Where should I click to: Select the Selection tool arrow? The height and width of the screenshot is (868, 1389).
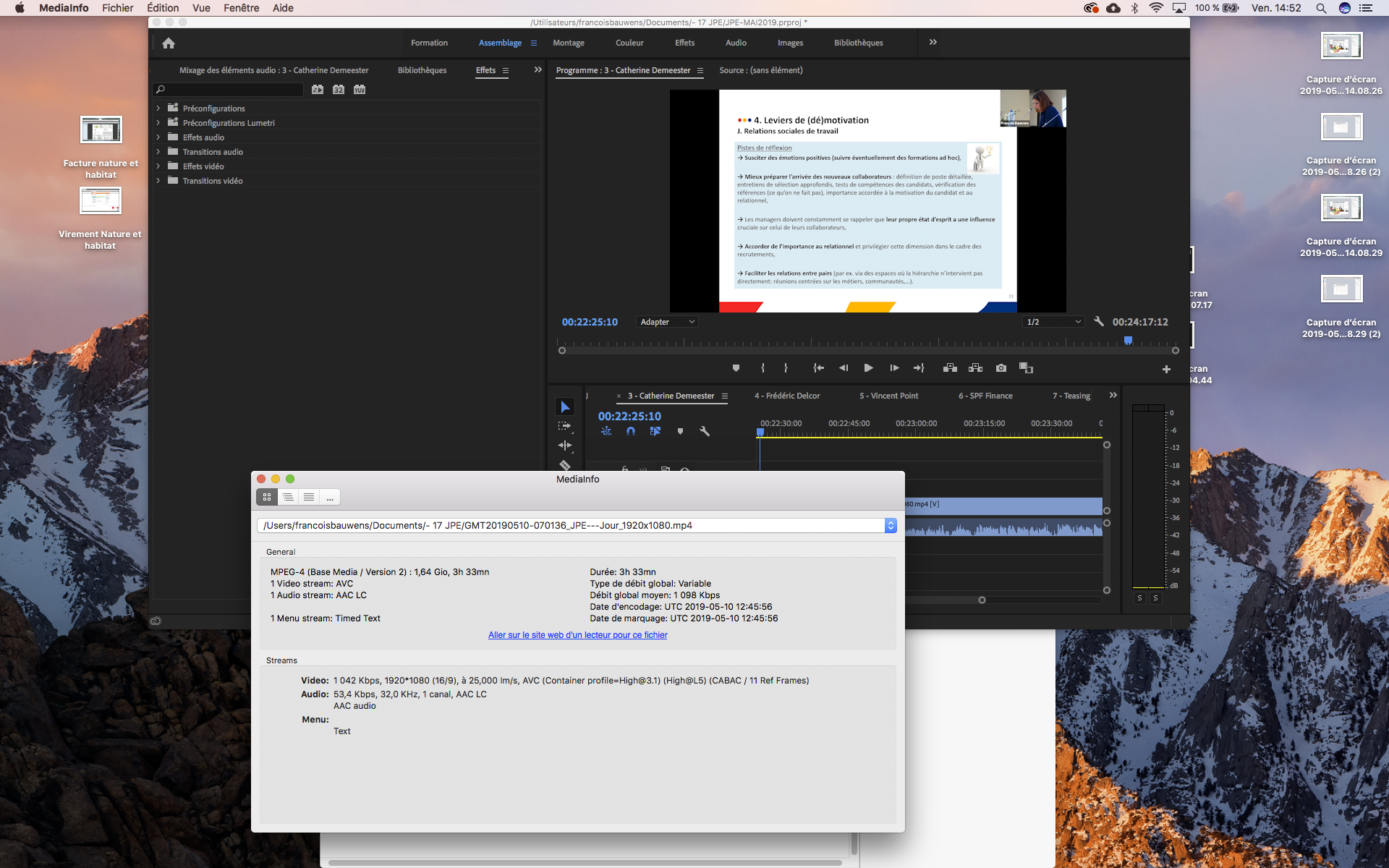pos(565,407)
